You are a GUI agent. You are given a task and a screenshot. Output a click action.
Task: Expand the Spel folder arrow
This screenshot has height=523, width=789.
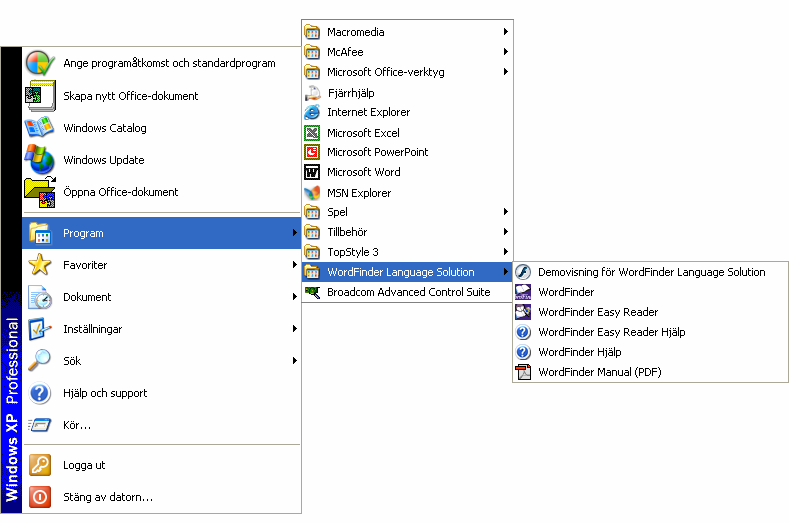[x=506, y=211]
